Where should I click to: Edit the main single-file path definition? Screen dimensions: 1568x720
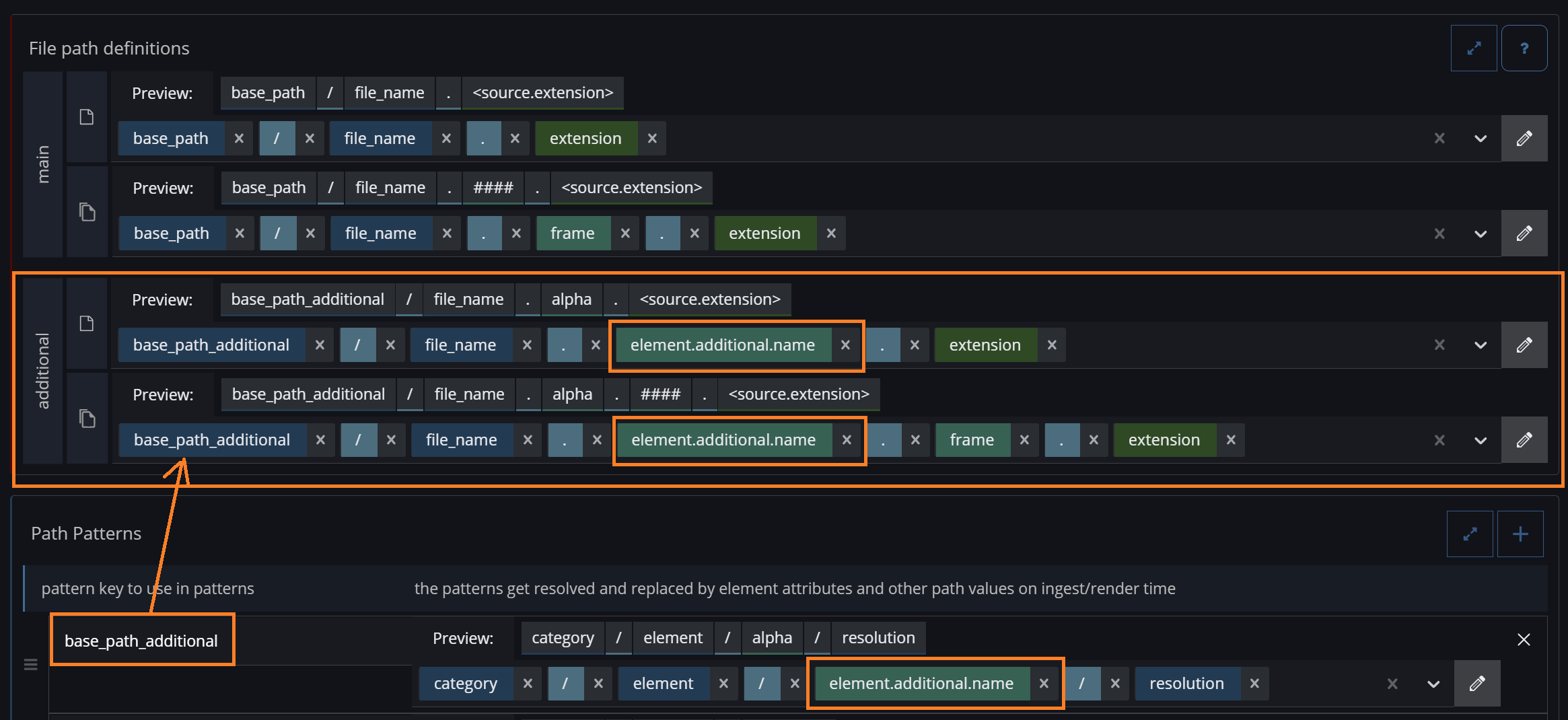(x=1524, y=139)
